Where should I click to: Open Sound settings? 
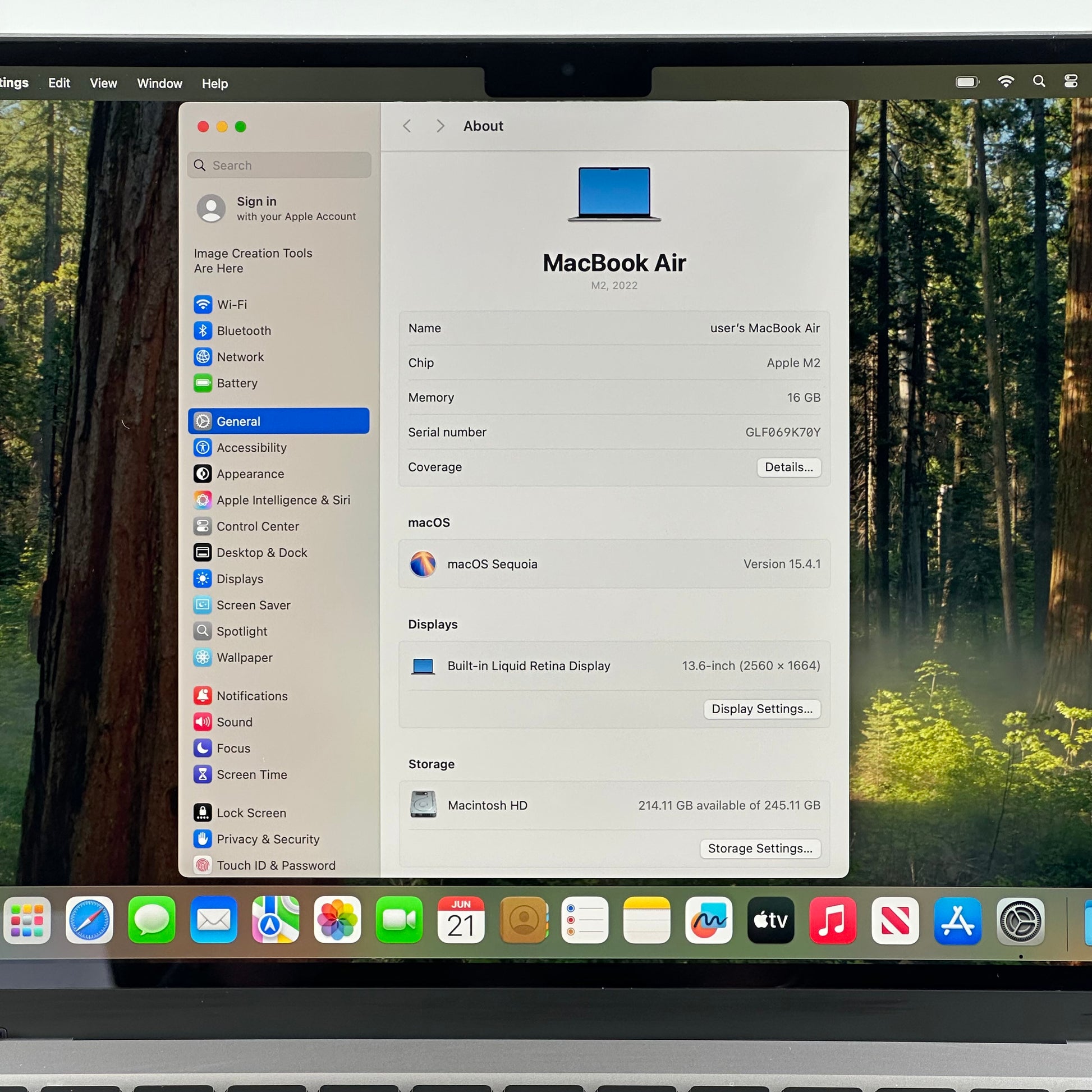coord(279,722)
